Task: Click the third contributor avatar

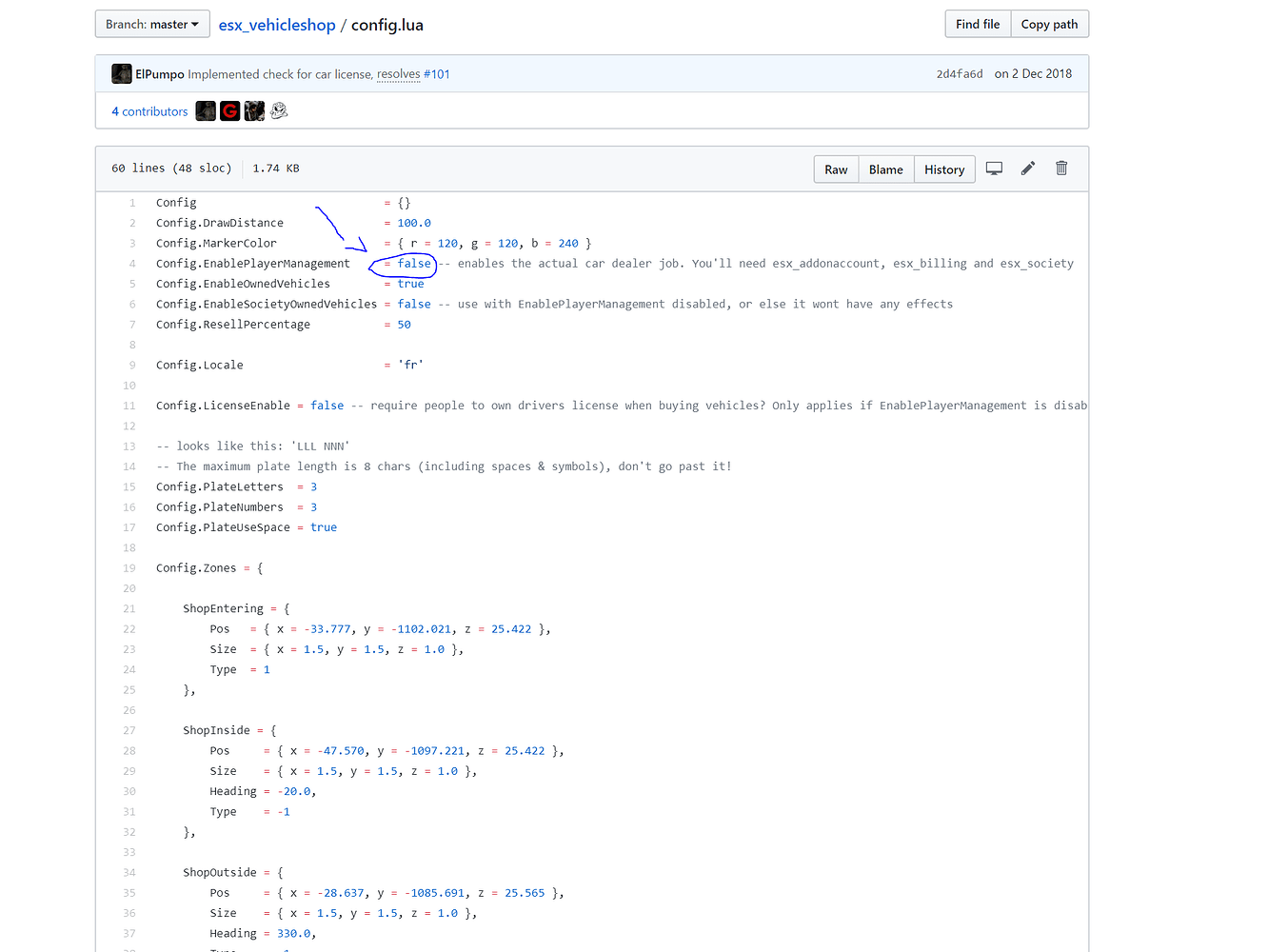Action: [254, 111]
